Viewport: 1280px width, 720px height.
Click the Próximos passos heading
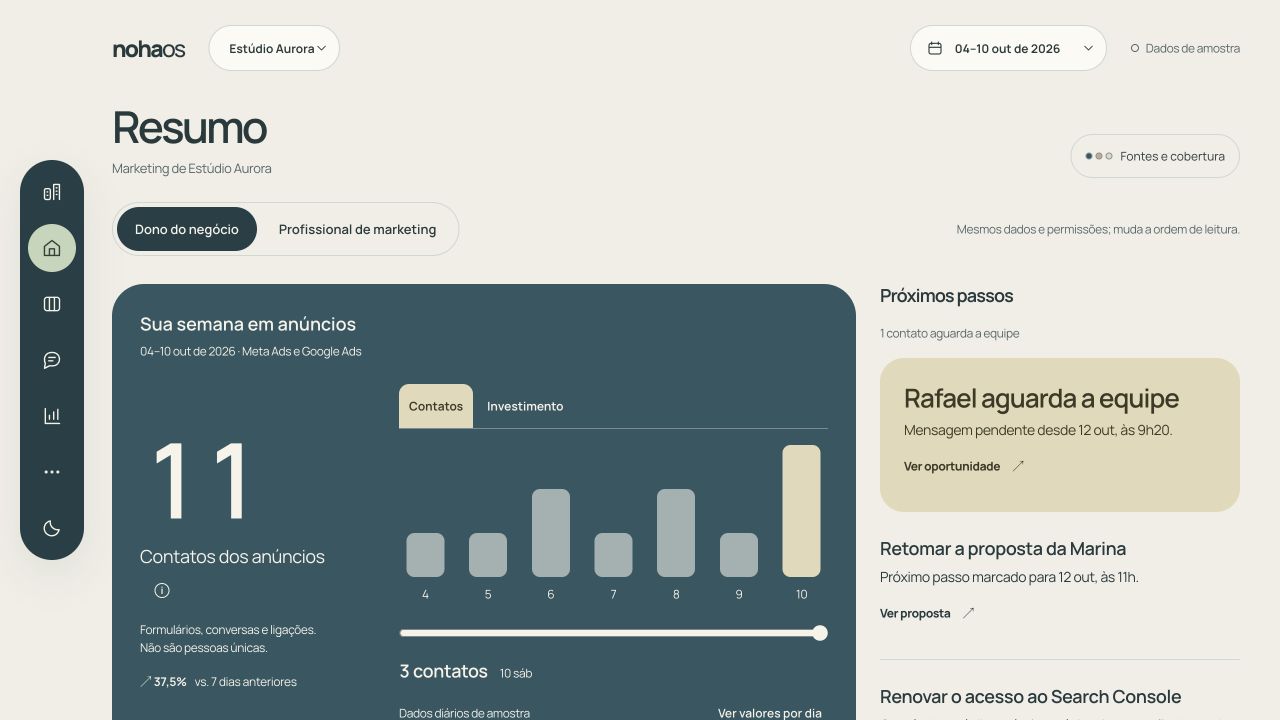(946, 296)
